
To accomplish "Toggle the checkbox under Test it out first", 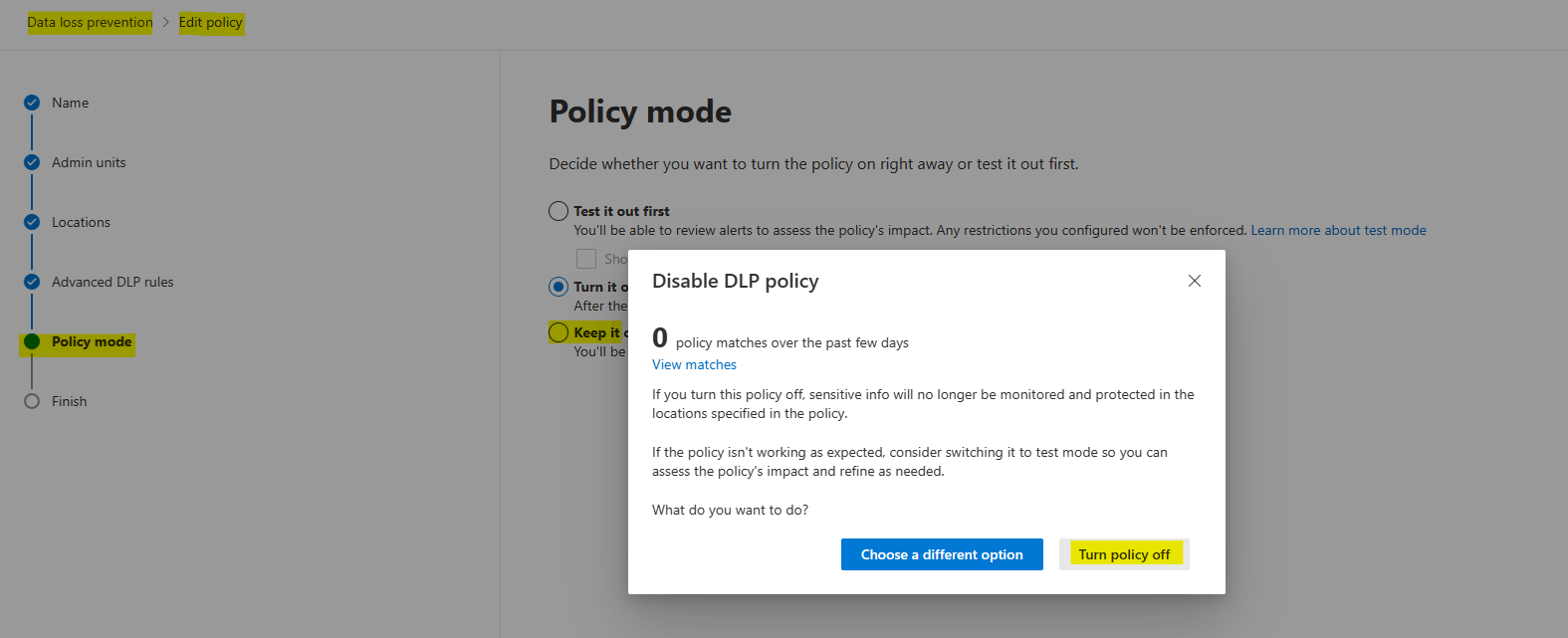I will pyautogui.click(x=586, y=259).
